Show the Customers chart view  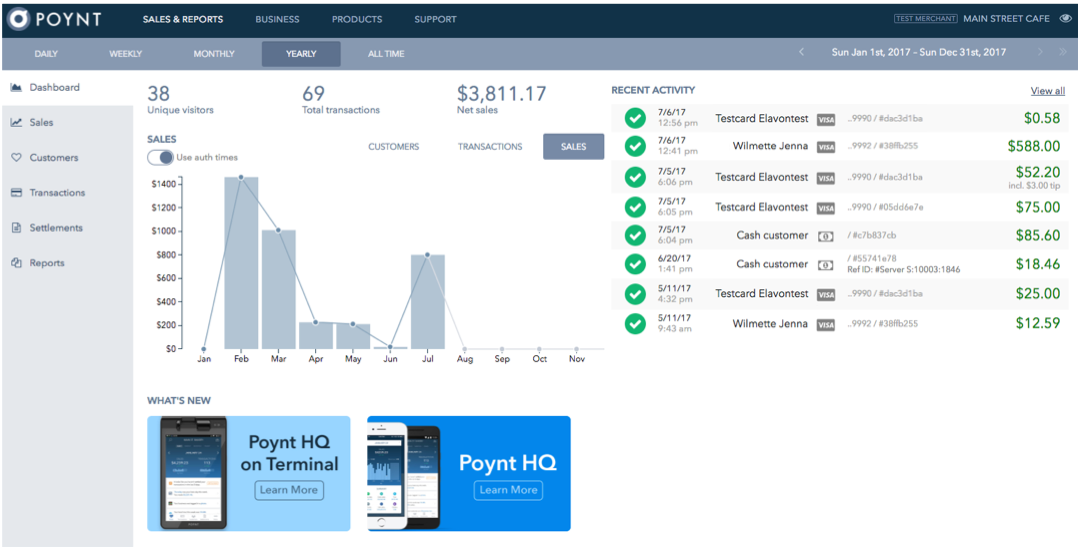(x=393, y=147)
